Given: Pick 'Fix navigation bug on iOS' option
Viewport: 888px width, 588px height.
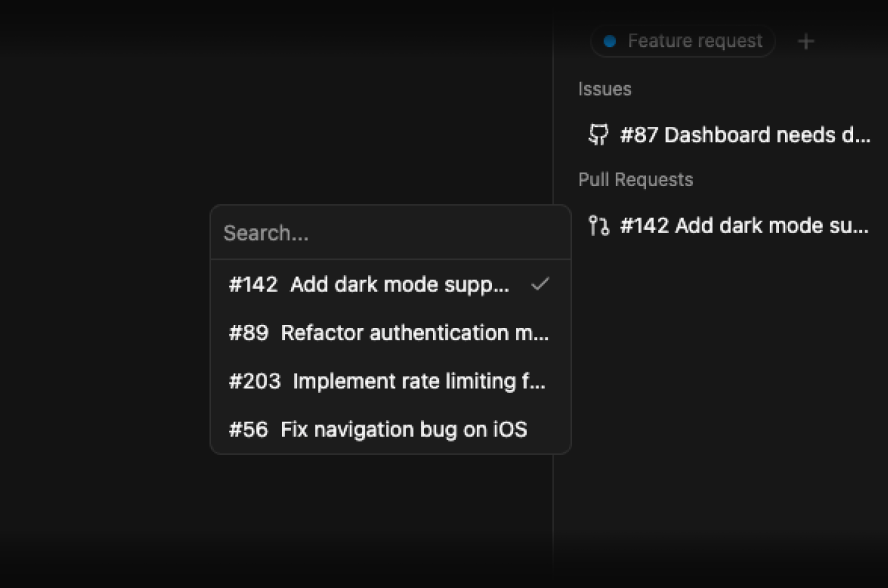Looking at the screenshot, I should [x=403, y=430].
